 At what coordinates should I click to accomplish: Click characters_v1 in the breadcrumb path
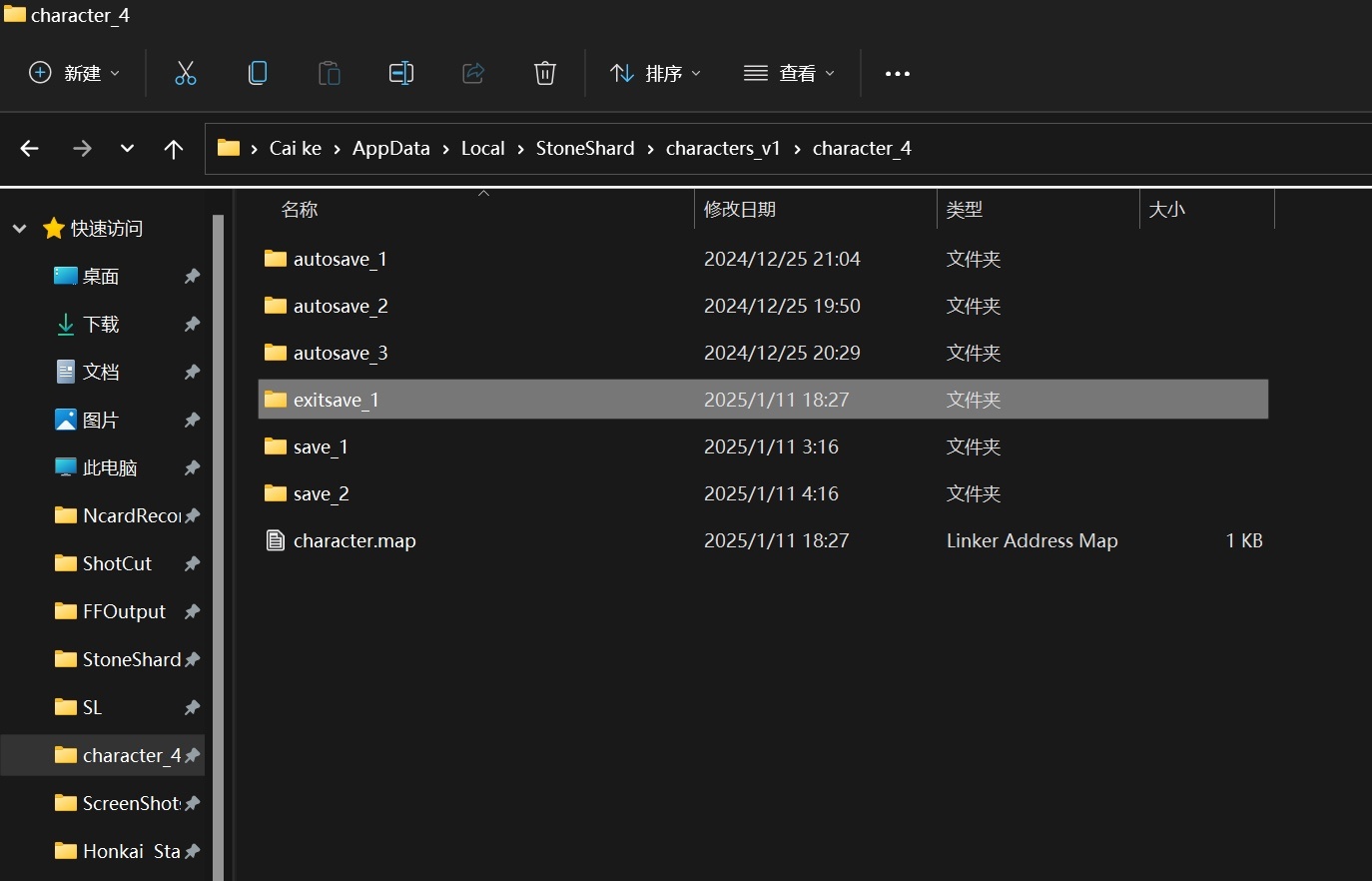pos(723,149)
